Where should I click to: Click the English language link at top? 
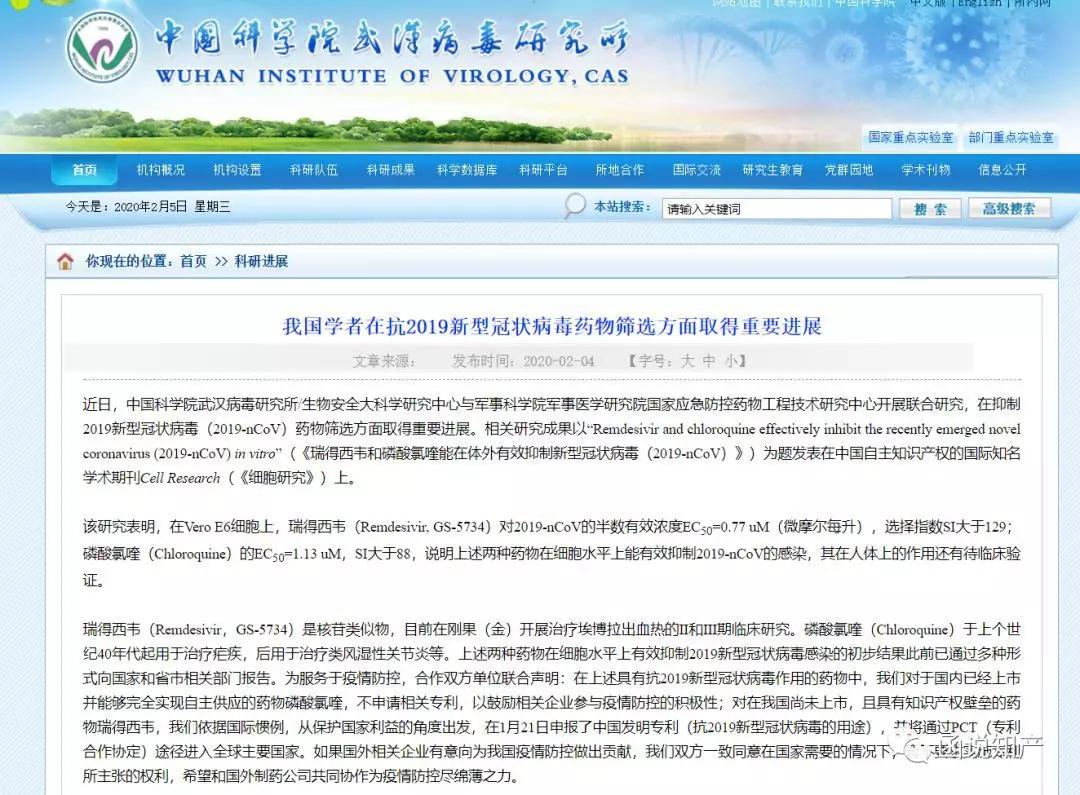979,3
